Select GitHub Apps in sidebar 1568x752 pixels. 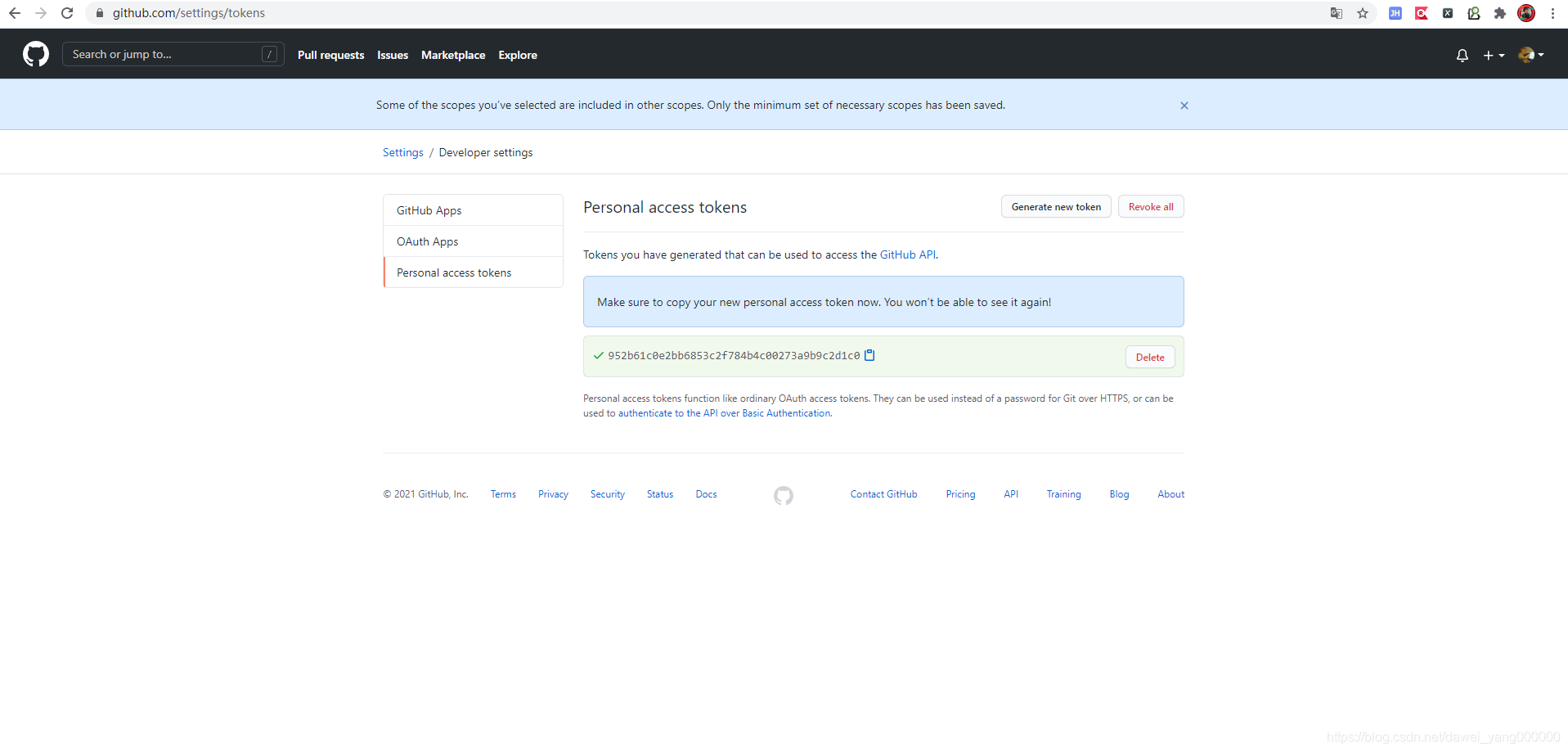click(473, 210)
